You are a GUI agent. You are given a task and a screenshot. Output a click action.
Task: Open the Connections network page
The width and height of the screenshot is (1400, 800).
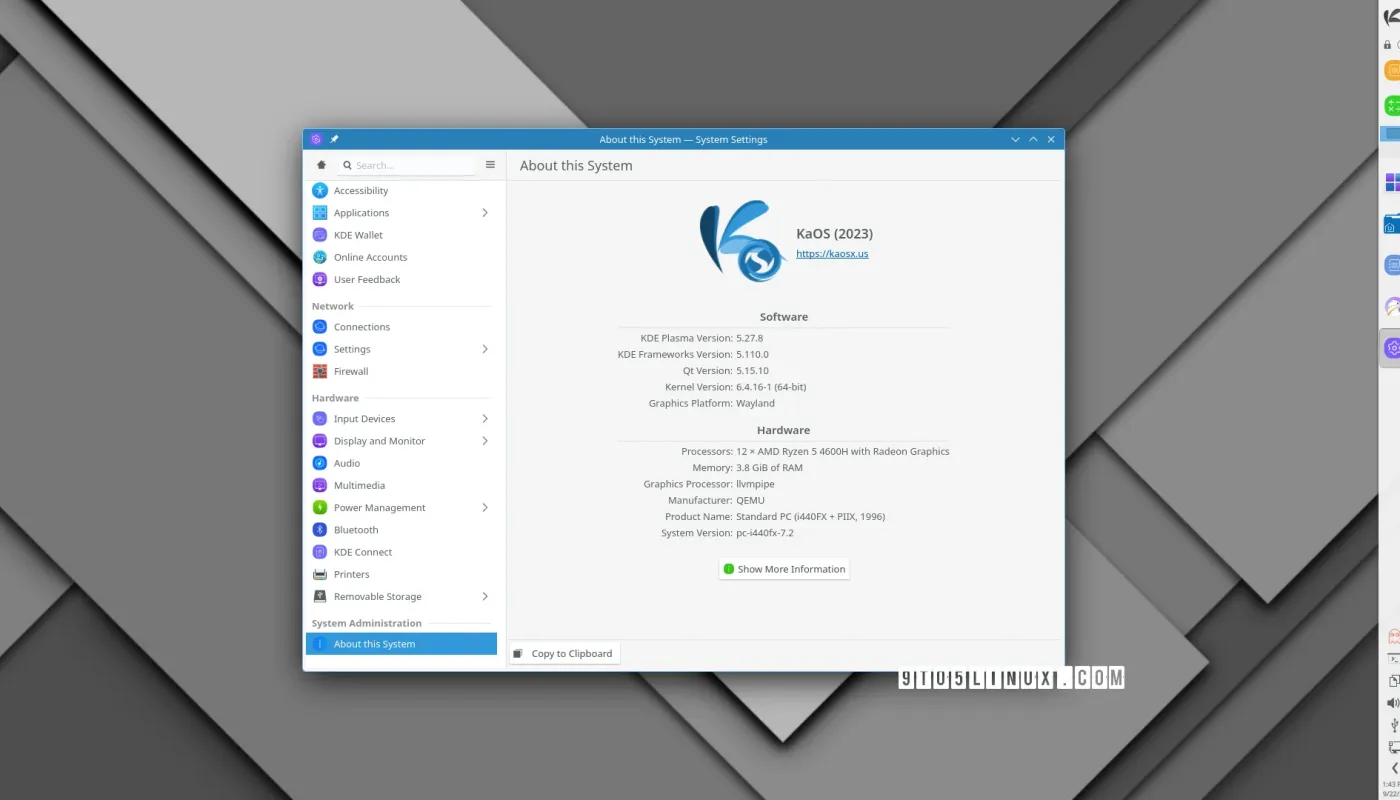[363, 326]
